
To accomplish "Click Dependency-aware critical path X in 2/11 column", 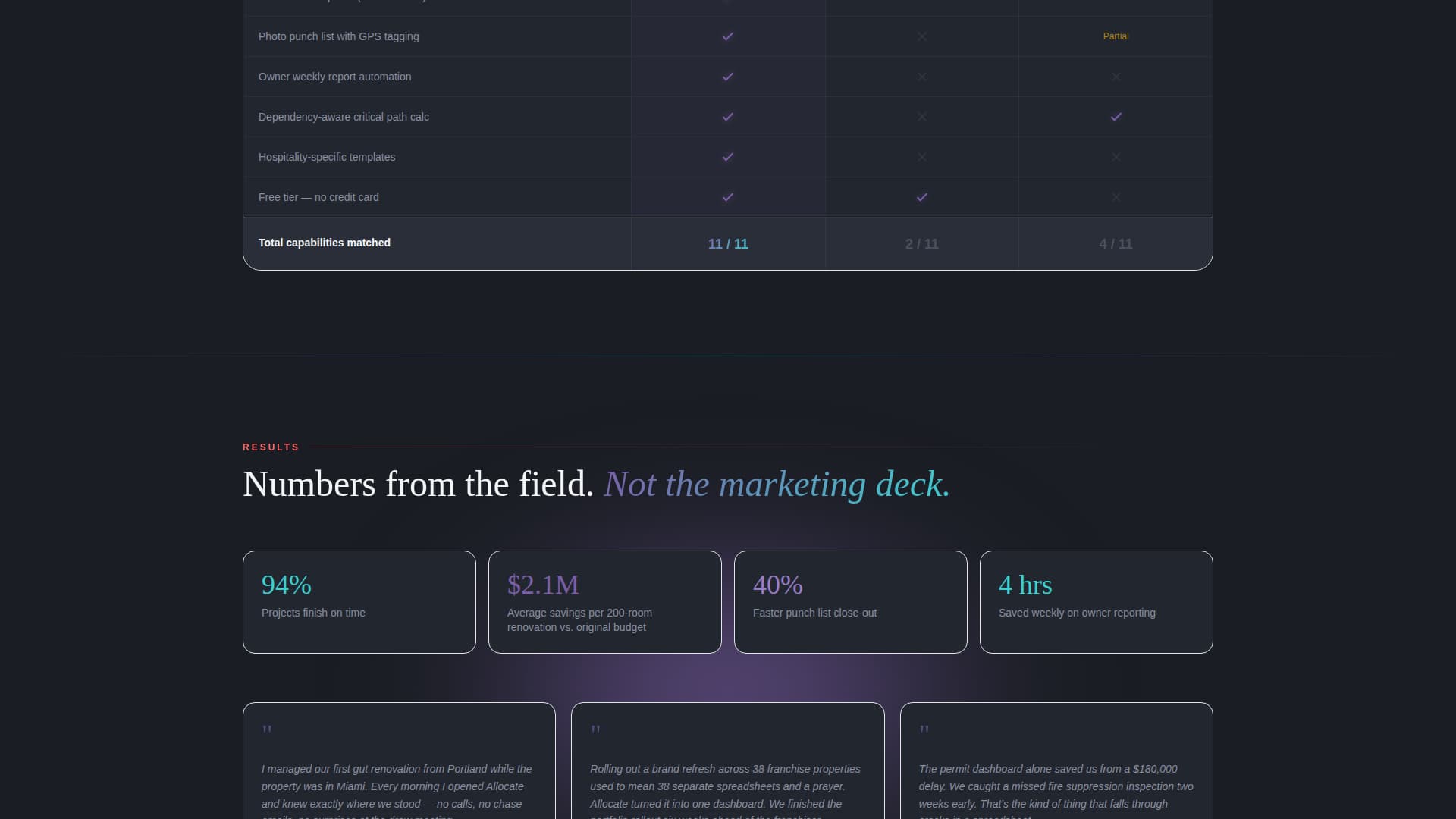I will 922,117.
